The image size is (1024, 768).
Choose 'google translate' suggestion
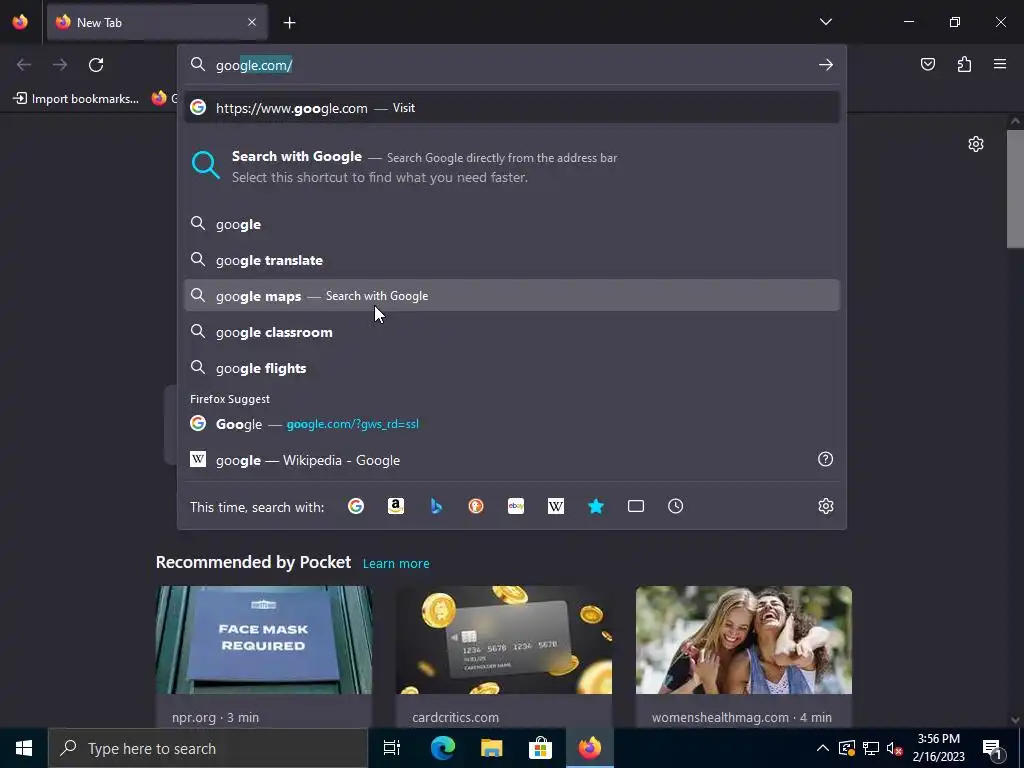pyautogui.click(x=512, y=260)
